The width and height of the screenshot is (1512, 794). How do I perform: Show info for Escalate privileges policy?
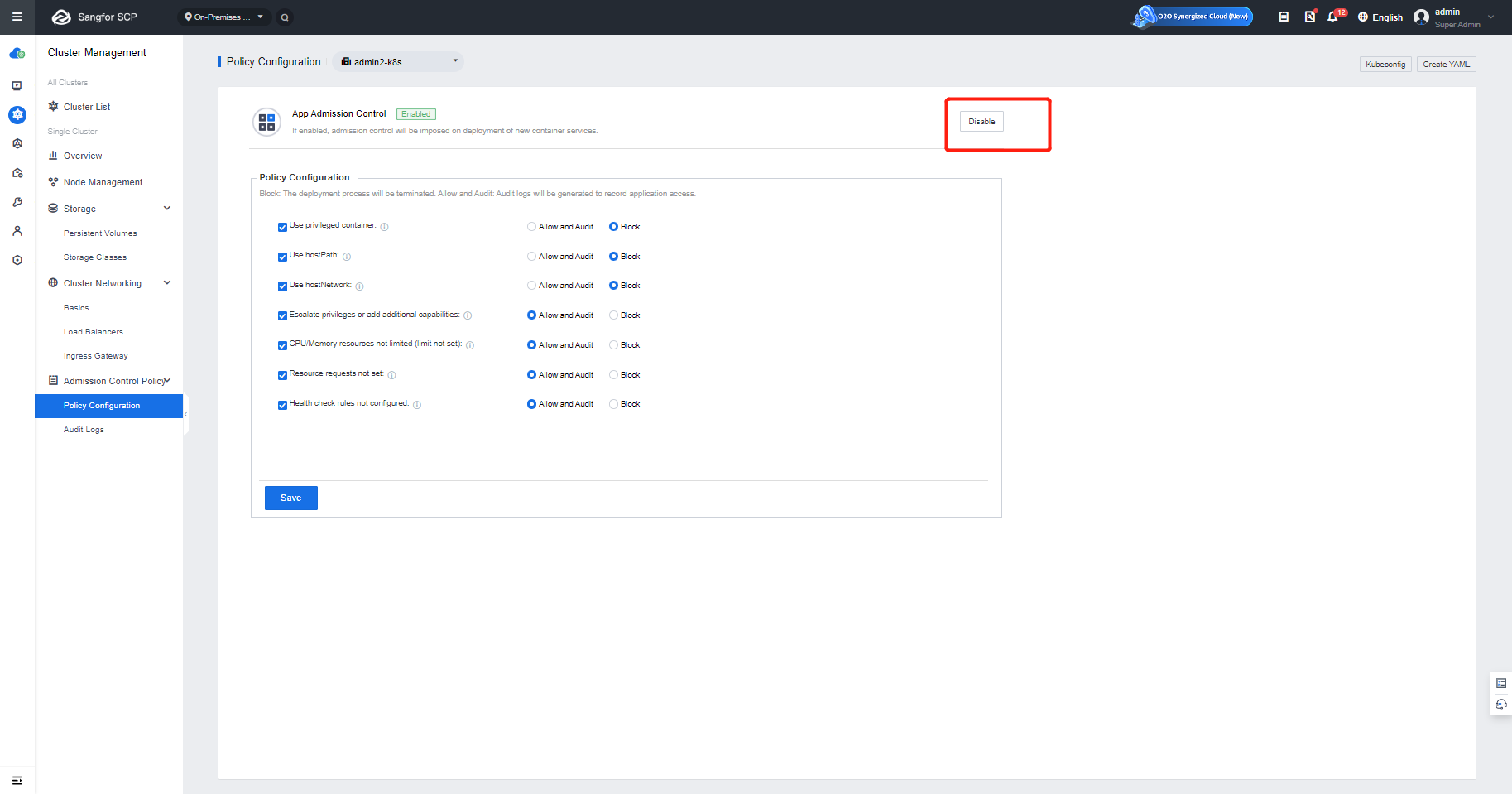[x=468, y=315]
